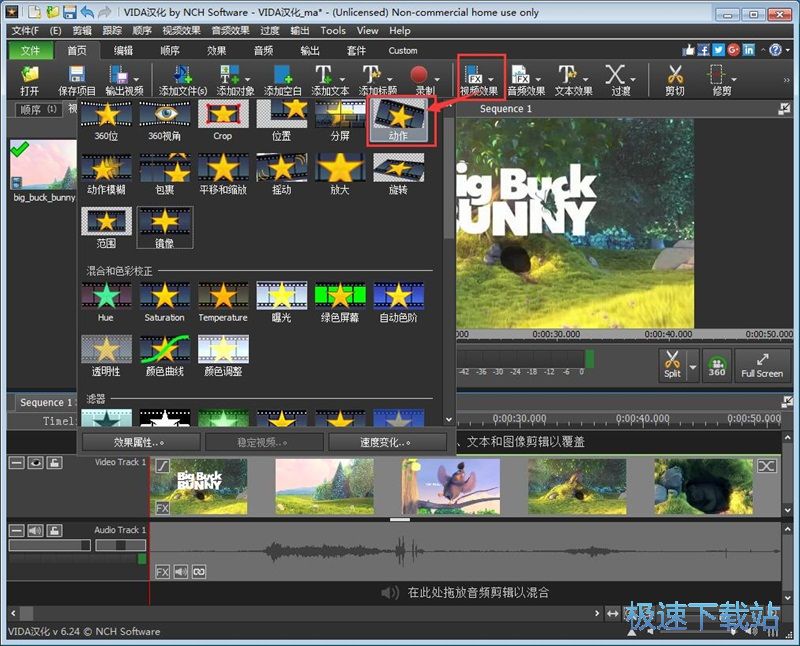This screenshot has height=646, width=800.
Task: Click the 打开 open toolbar icon
Action: coord(30,81)
